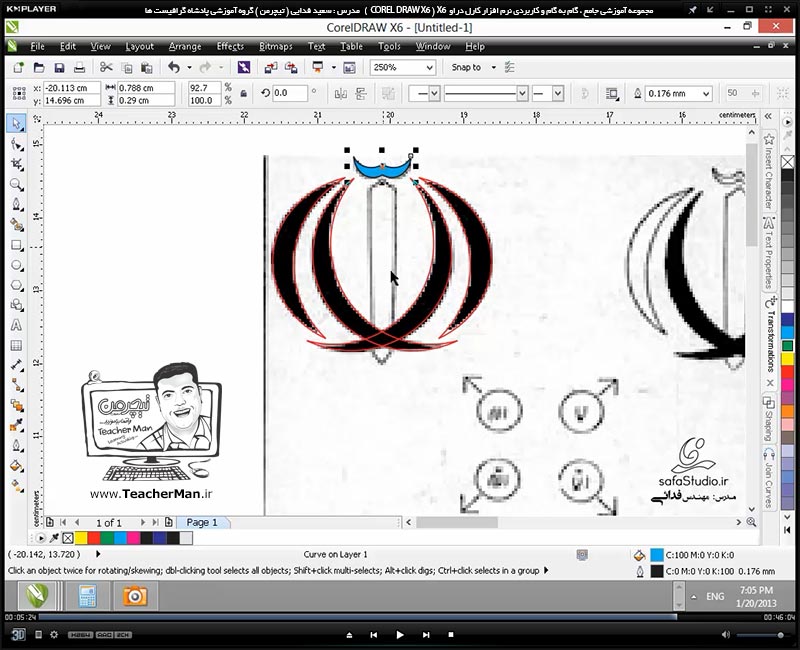The height and width of the screenshot is (650, 800).
Task: Open the Transformations docker tab
Action: (x=769, y=335)
